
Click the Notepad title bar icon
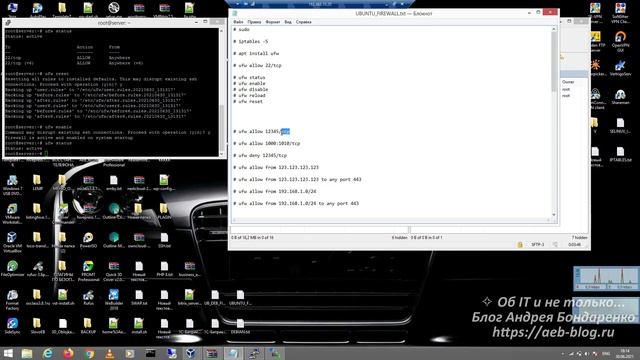click(235, 13)
